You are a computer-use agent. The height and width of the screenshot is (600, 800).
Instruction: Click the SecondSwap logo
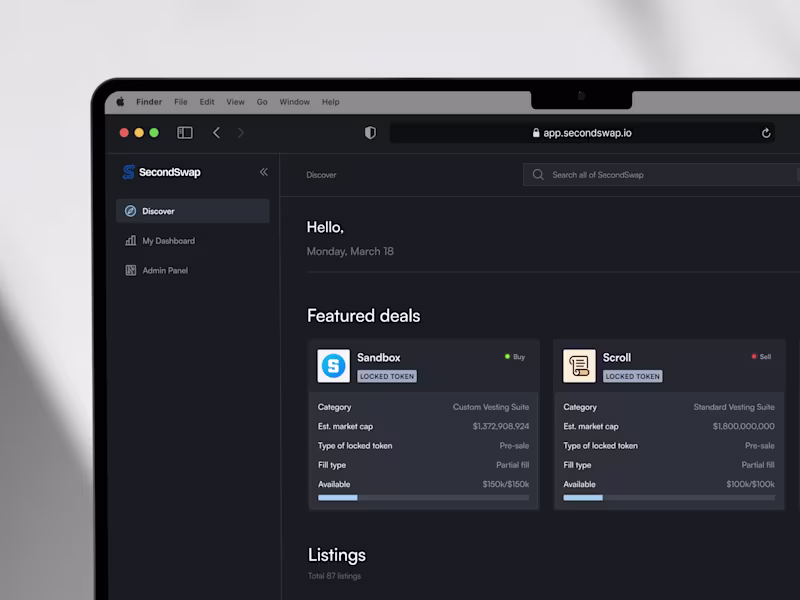click(161, 172)
